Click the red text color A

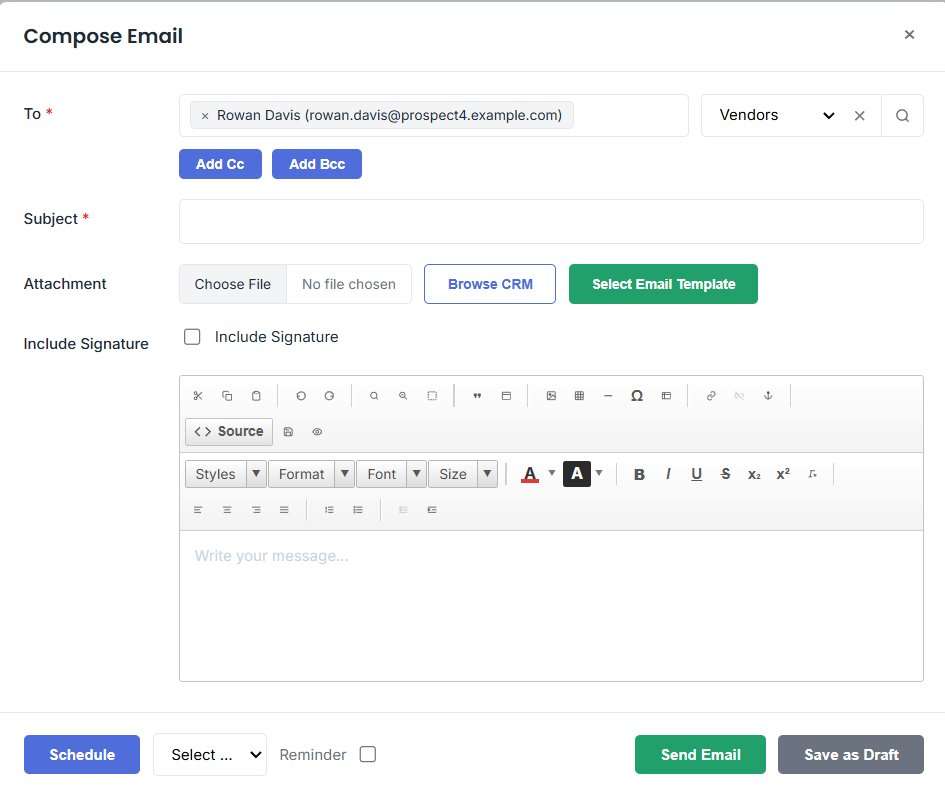(x=530, y=474)
